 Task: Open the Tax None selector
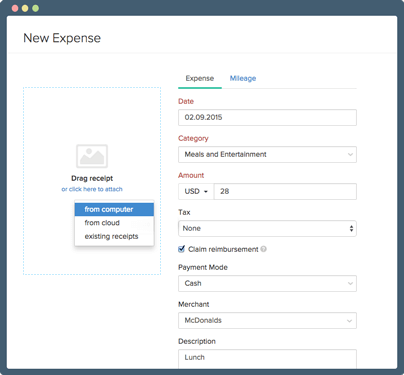tap(267, 228)
